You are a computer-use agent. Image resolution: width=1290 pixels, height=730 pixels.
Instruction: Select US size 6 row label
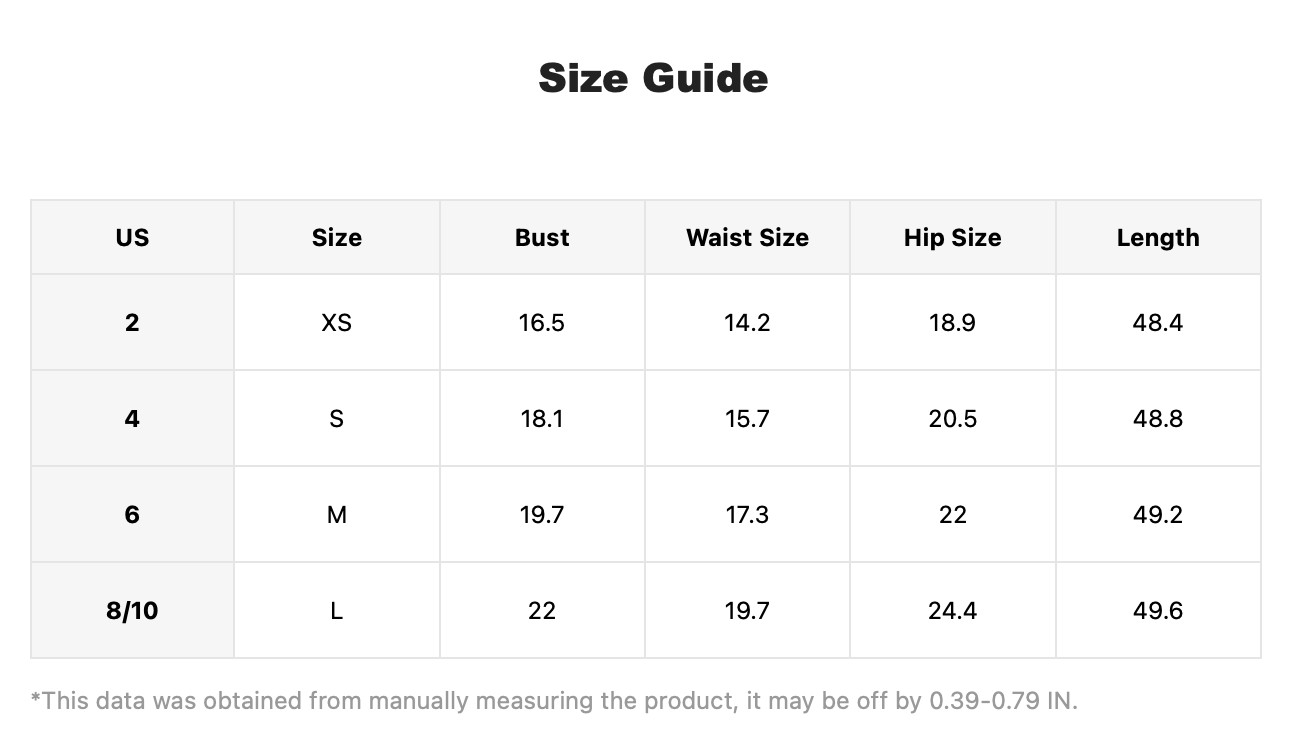[x=132, y=515]
